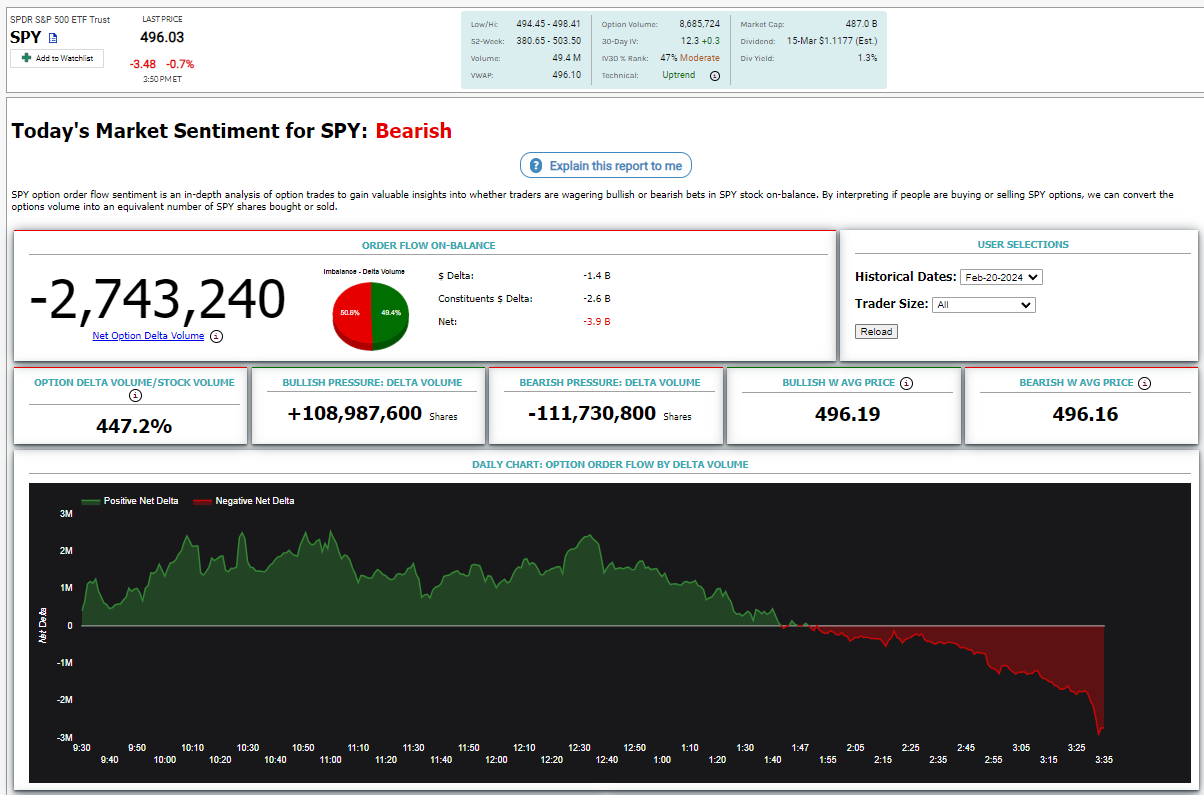Screen dimensions: 1204x795
Task: Click the -111,730,800 bearish pressure value
Action: 592,414
